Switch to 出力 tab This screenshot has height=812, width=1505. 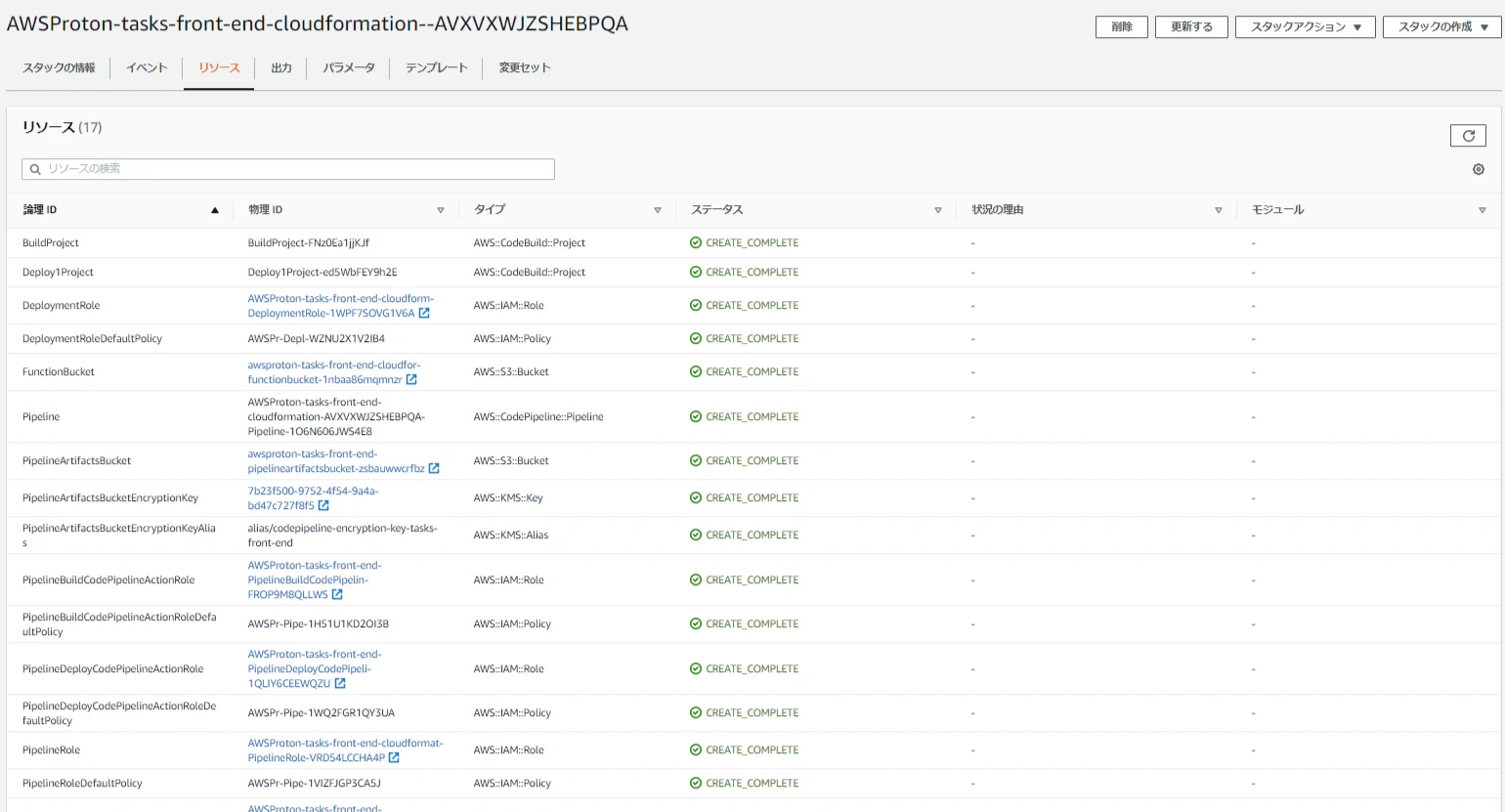[x=281, y=68]
